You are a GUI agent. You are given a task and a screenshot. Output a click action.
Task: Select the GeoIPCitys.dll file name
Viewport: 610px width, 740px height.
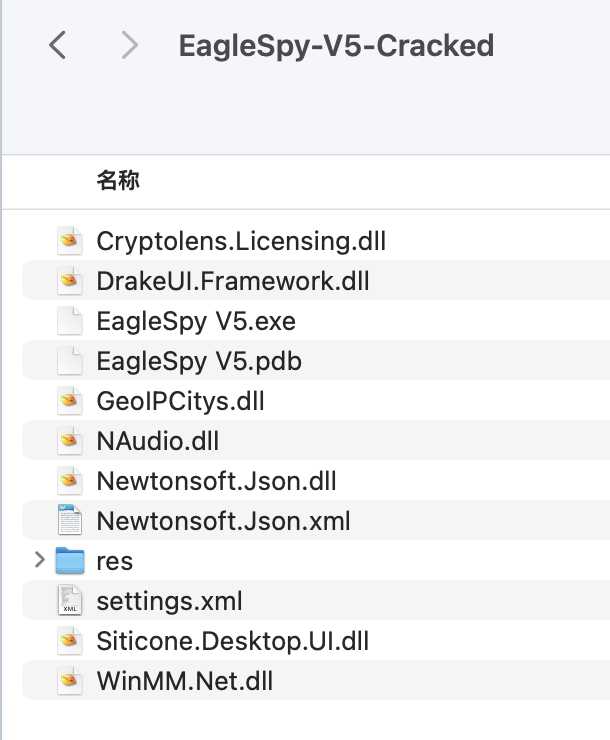click(180, 401)
